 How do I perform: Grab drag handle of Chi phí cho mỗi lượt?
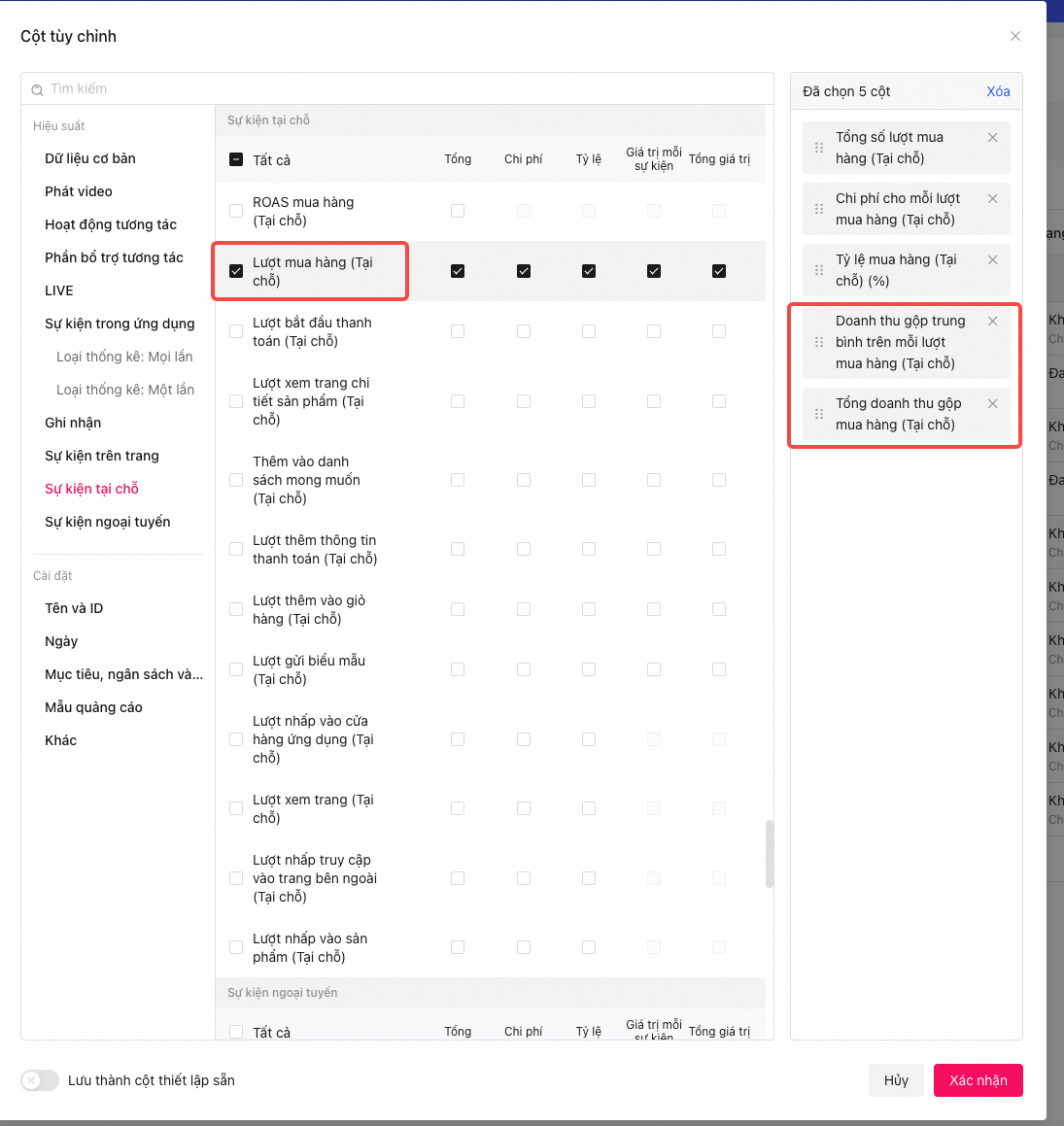tap(819, 209)
